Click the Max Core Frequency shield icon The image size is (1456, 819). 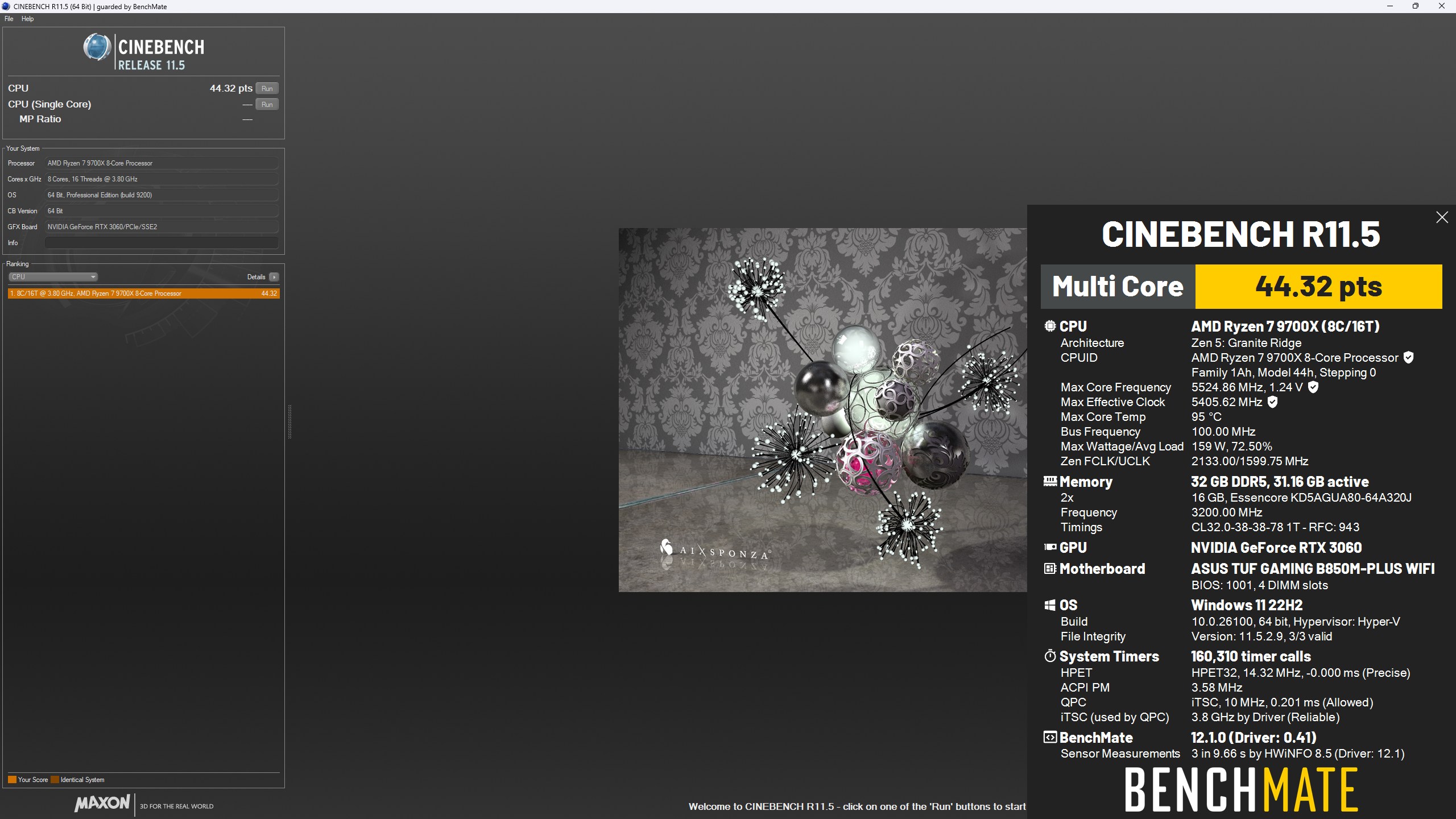click(1313, 387)
